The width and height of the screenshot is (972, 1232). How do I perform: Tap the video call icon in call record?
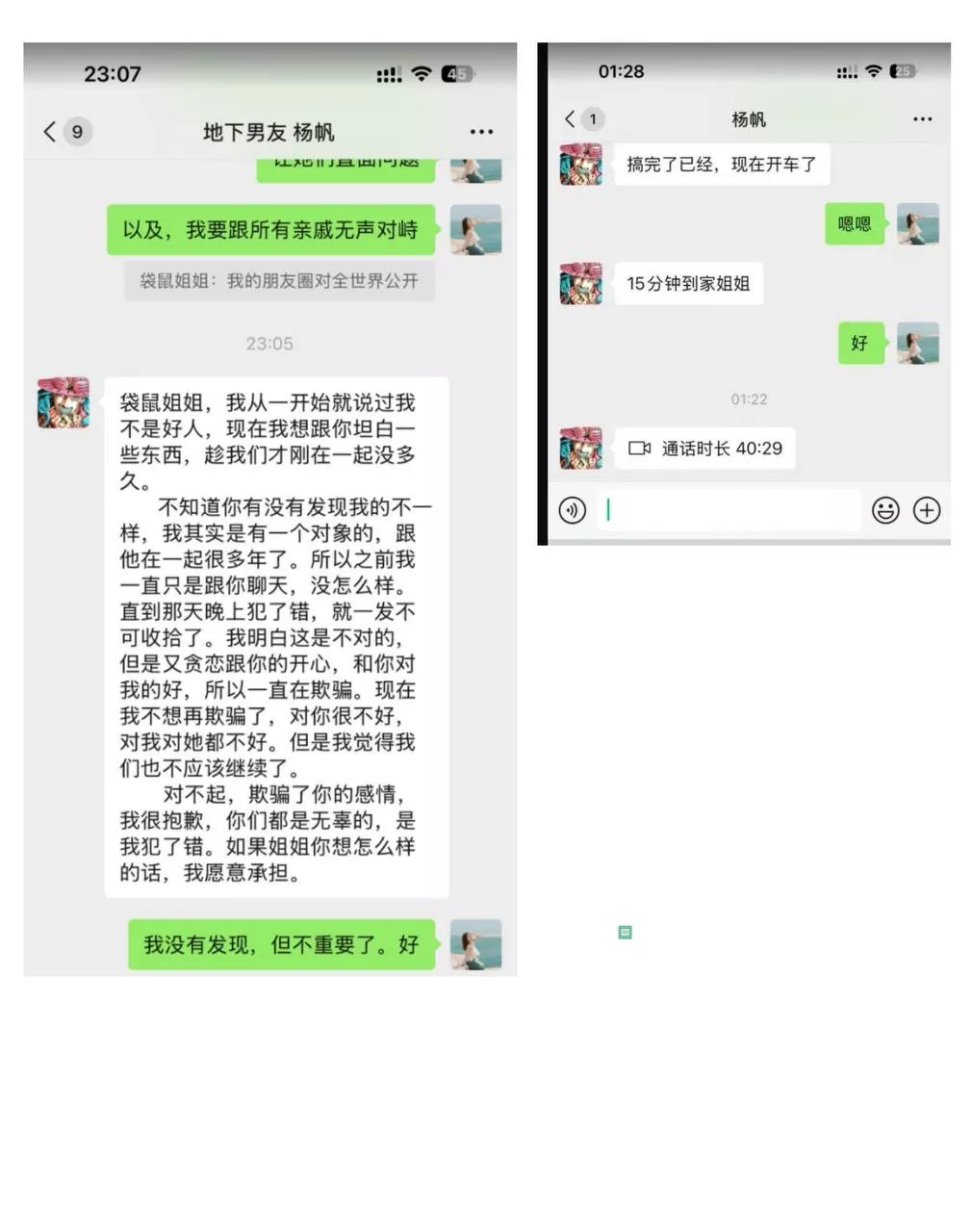pos(639,449)
